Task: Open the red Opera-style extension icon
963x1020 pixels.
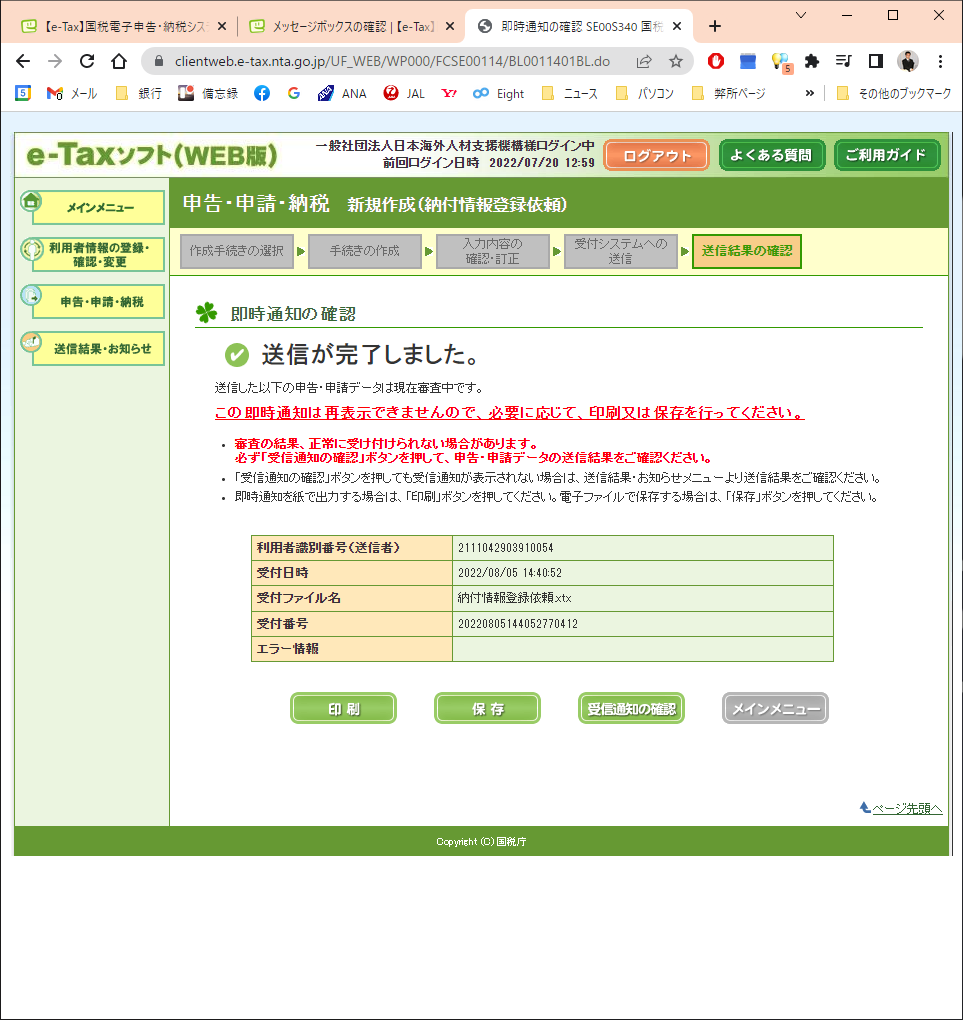Action: coord(716,61)
